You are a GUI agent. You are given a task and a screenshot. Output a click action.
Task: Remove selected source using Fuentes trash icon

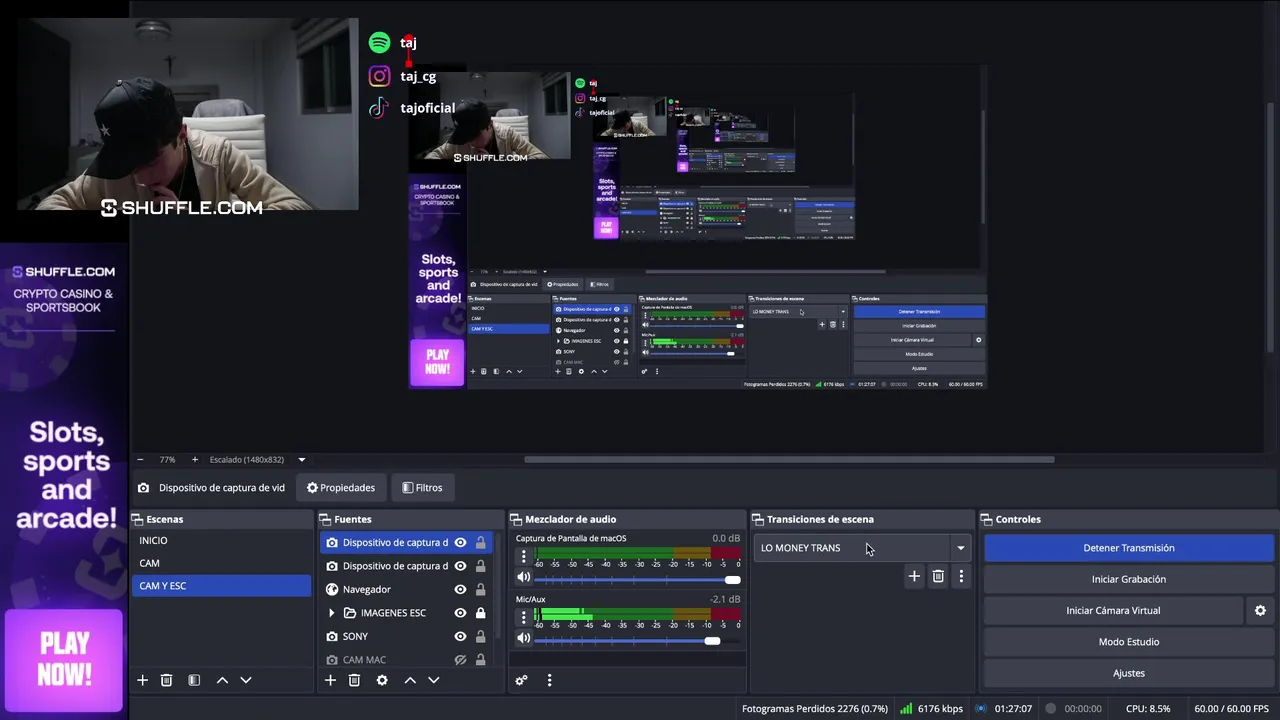click(x=354, y=680)
